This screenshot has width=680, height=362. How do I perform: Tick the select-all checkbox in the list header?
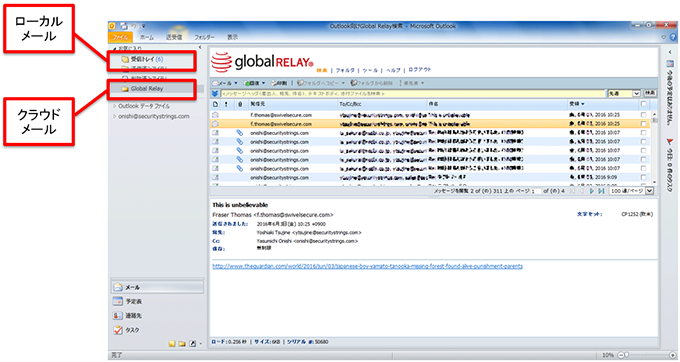tap(643, 104)
